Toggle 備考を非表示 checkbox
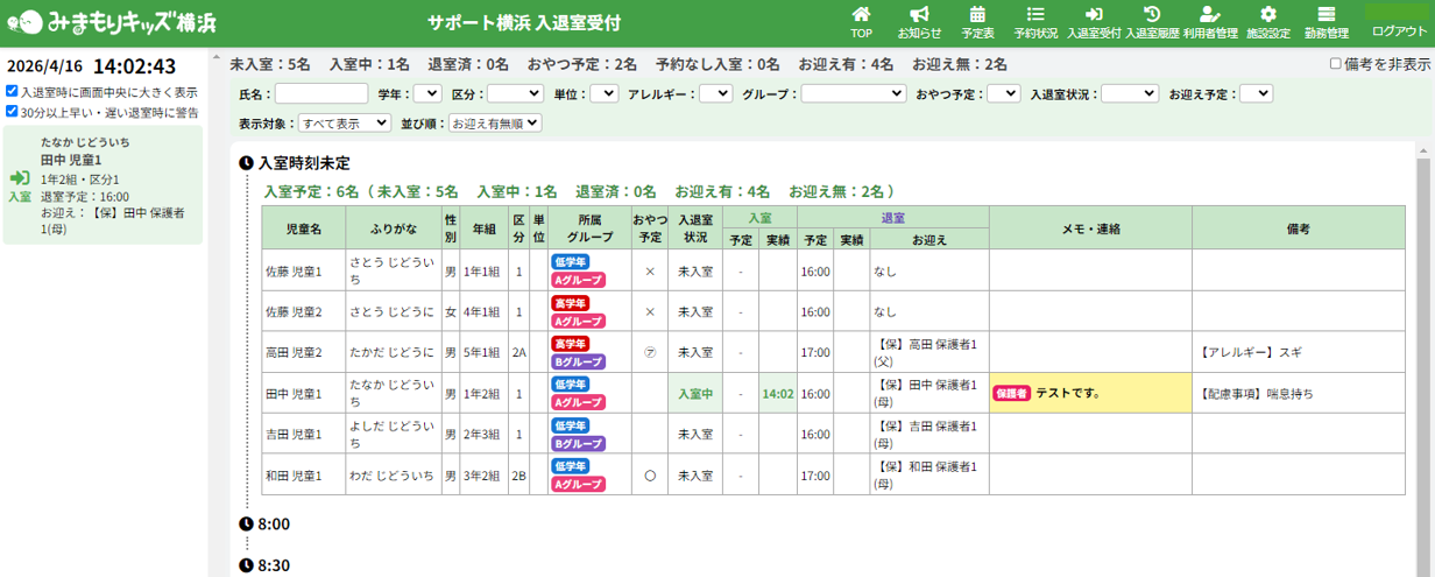The height and width of the screenshot is (577, 1435). 1335,64
